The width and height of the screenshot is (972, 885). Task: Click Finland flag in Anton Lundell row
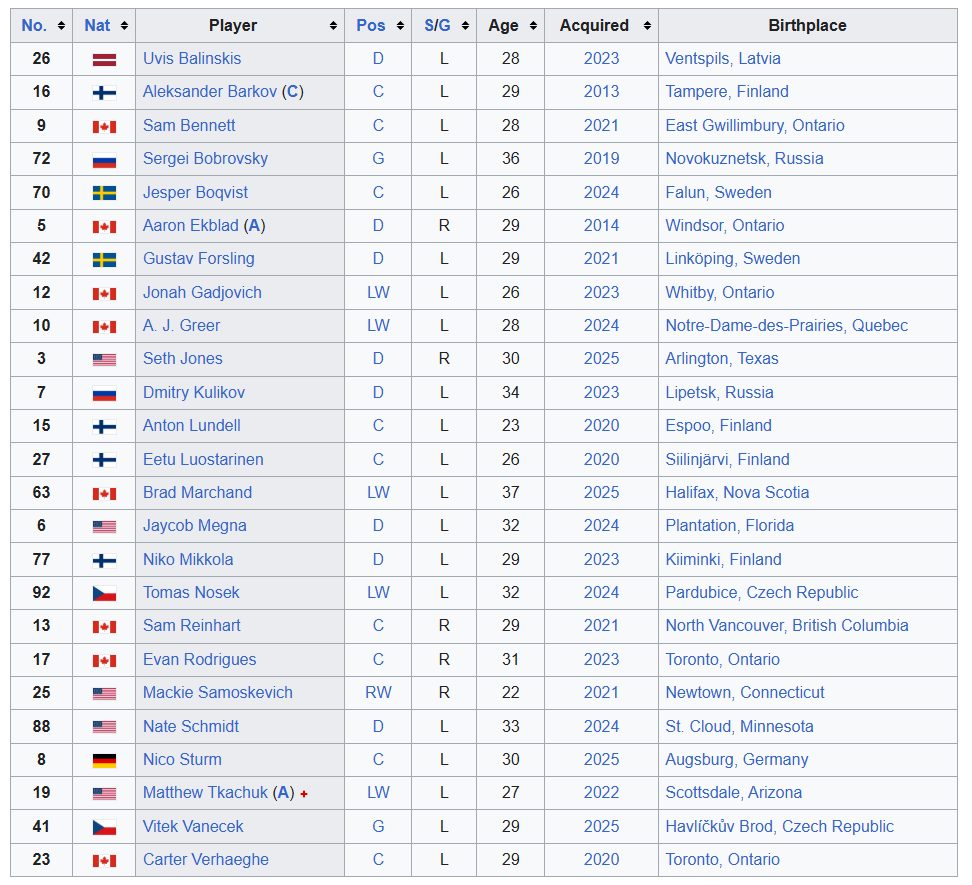point(104,427)
